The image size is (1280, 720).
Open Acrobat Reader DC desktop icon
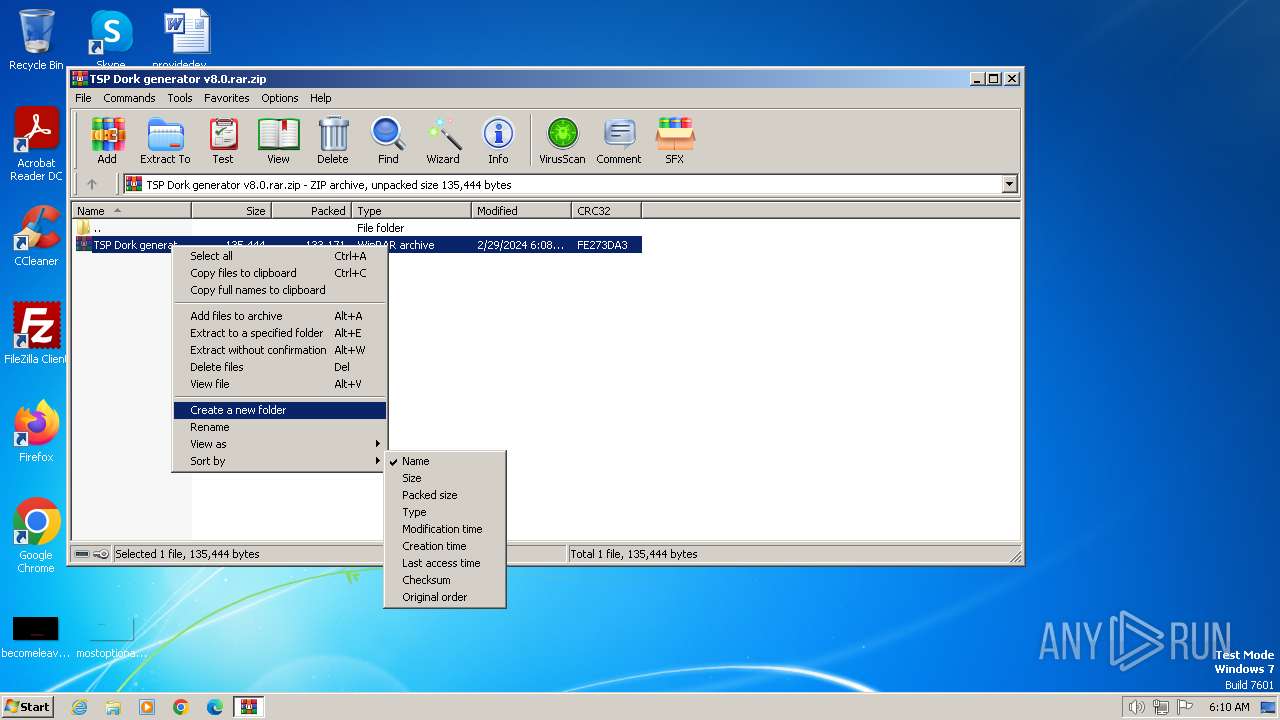click(x=36, y=145)
